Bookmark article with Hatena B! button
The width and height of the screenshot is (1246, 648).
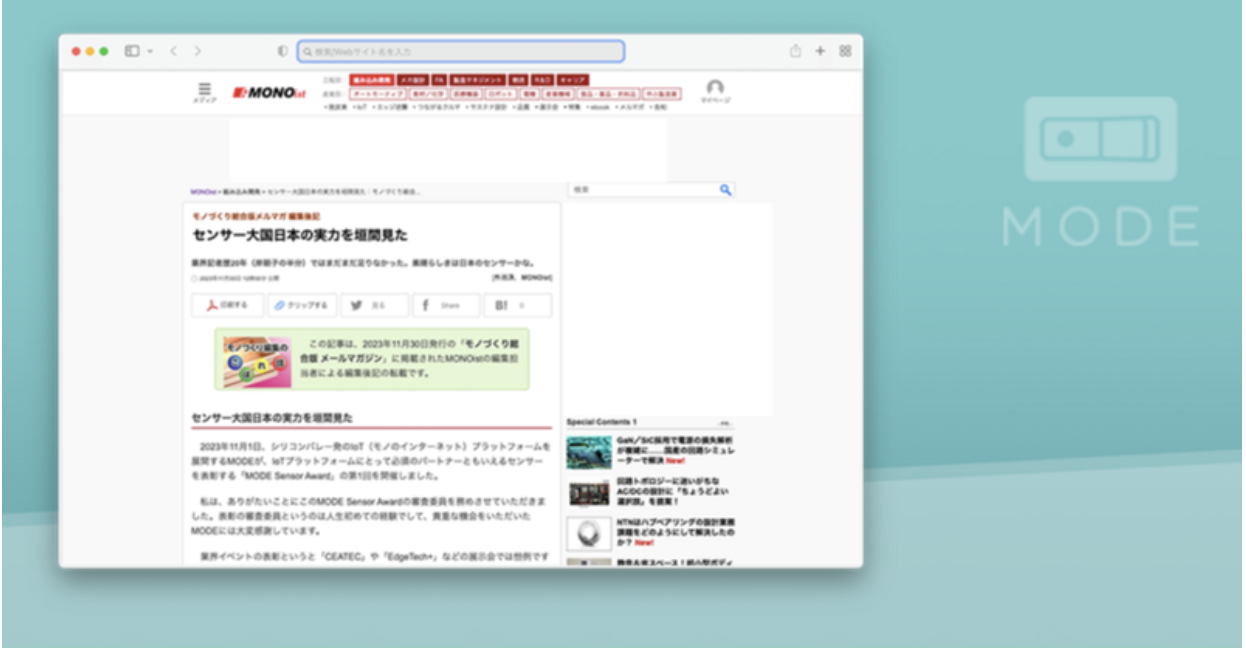pyautogui.click(x=517, y=305)
